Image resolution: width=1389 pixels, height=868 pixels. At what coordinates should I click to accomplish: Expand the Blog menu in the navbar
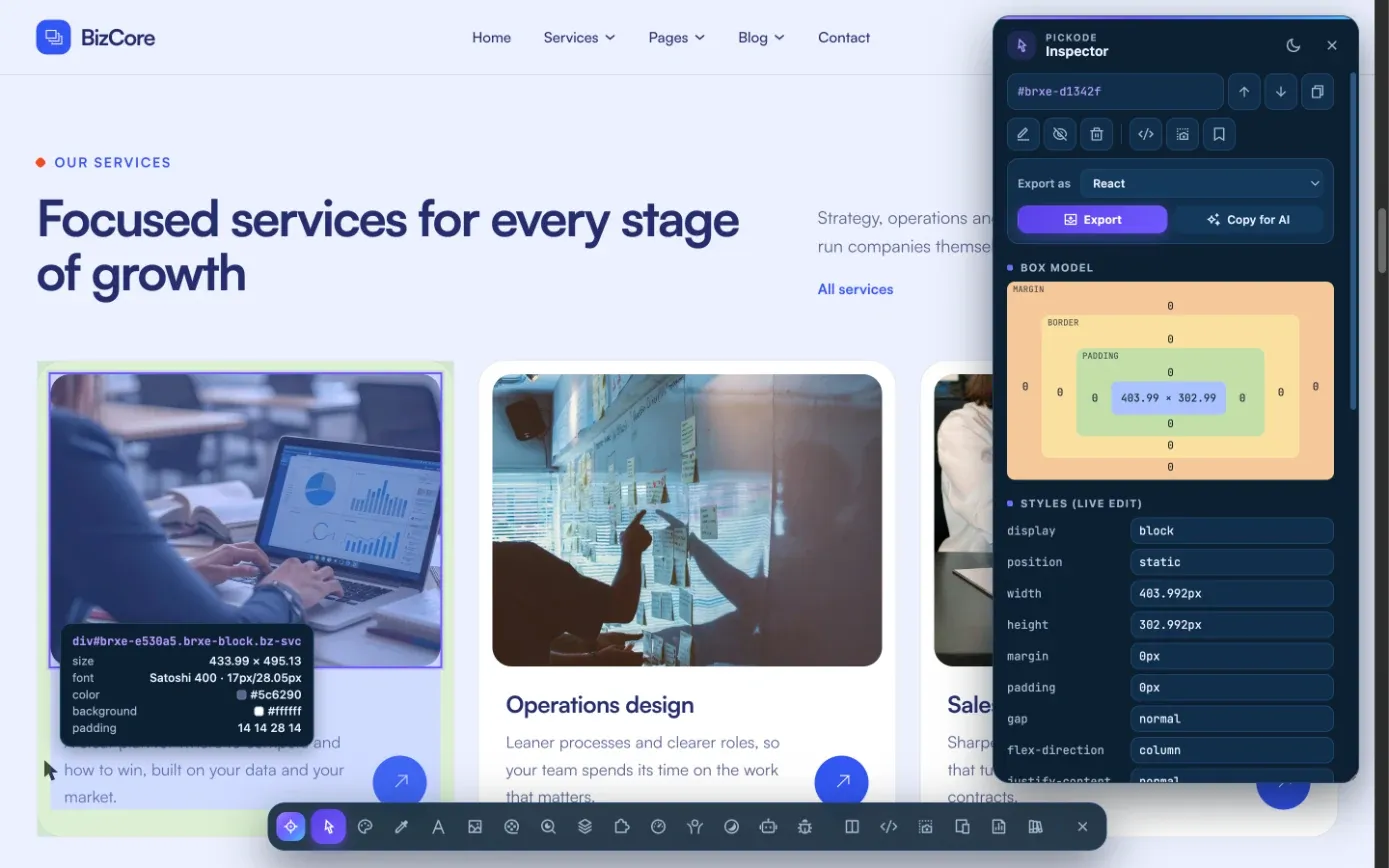pos(761,37)
